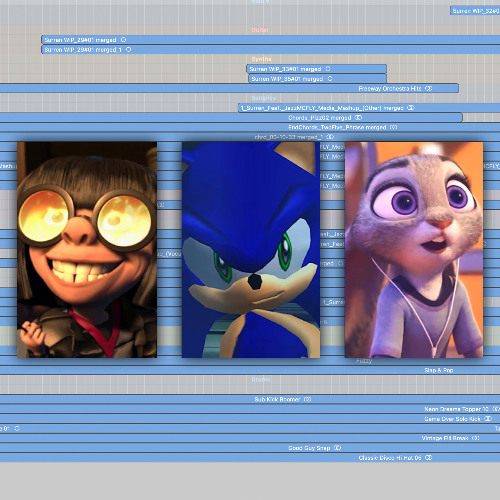The height and width of the screenshot is (500, 500).
Task: Select the Game Over Solo Kick region
Action: click(x=250, y=418)
